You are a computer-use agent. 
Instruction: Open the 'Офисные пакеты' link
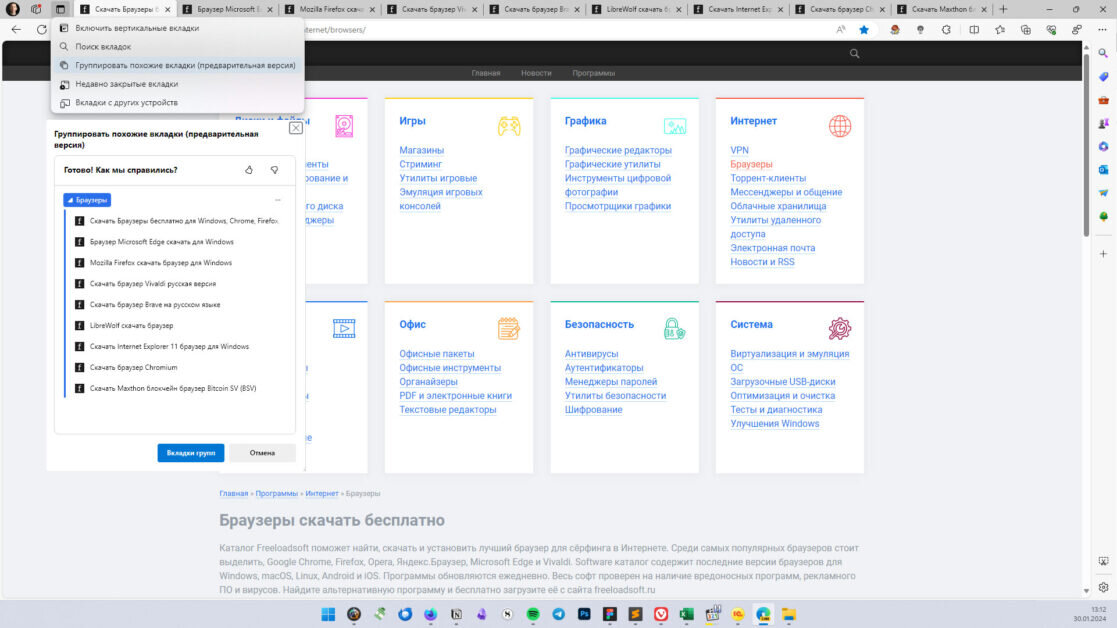point(437,354)
